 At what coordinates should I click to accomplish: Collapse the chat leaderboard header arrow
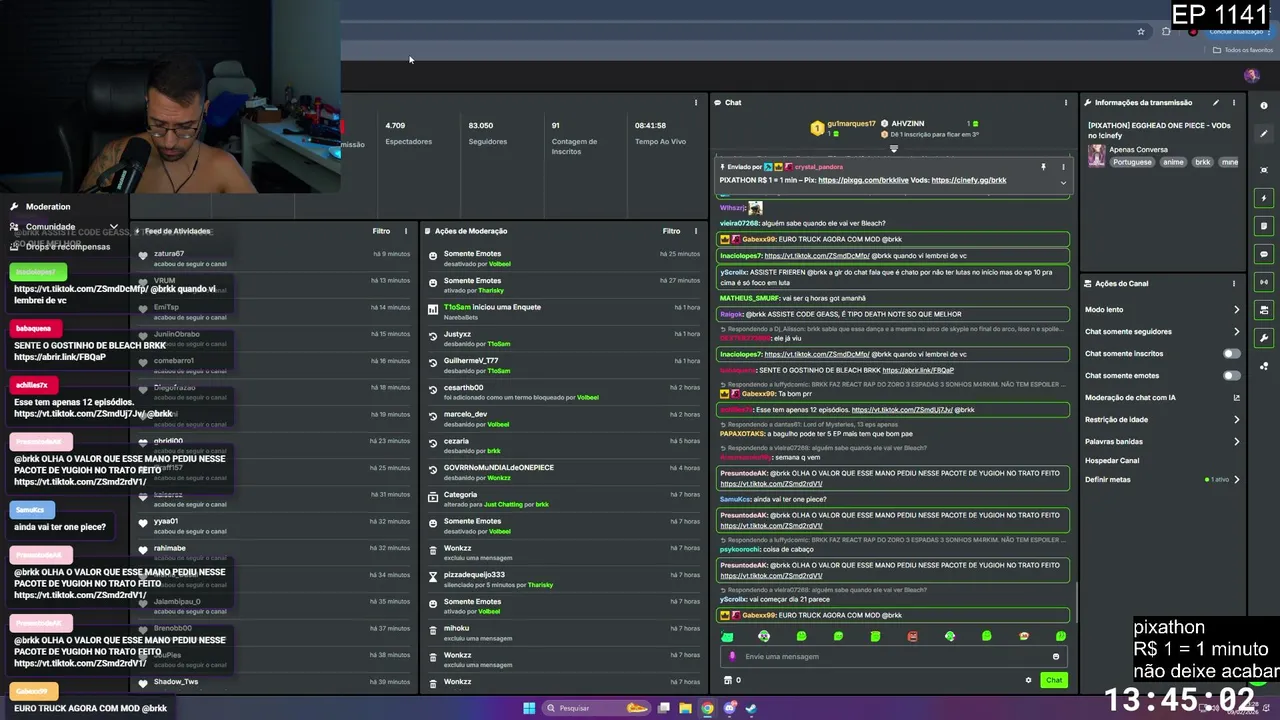894,149
